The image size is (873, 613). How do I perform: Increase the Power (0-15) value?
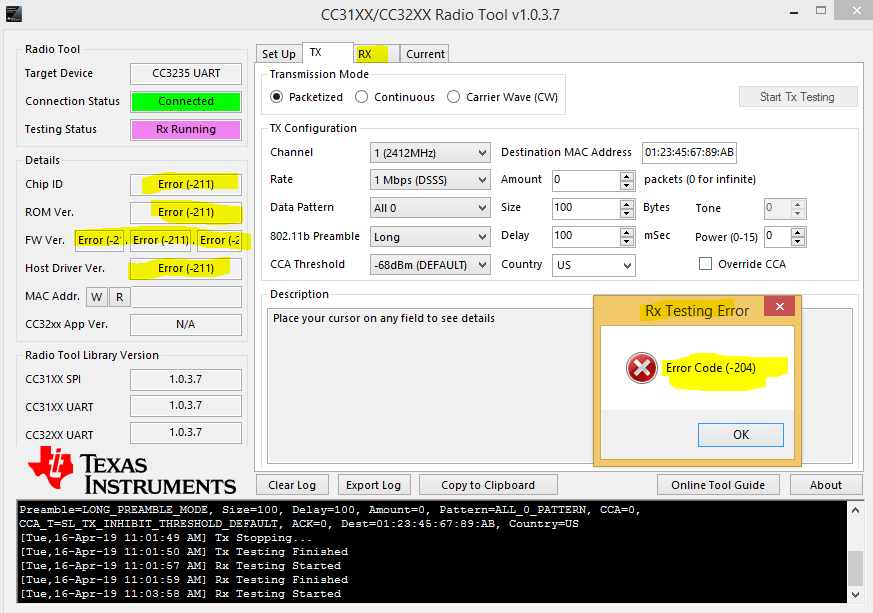797,232
